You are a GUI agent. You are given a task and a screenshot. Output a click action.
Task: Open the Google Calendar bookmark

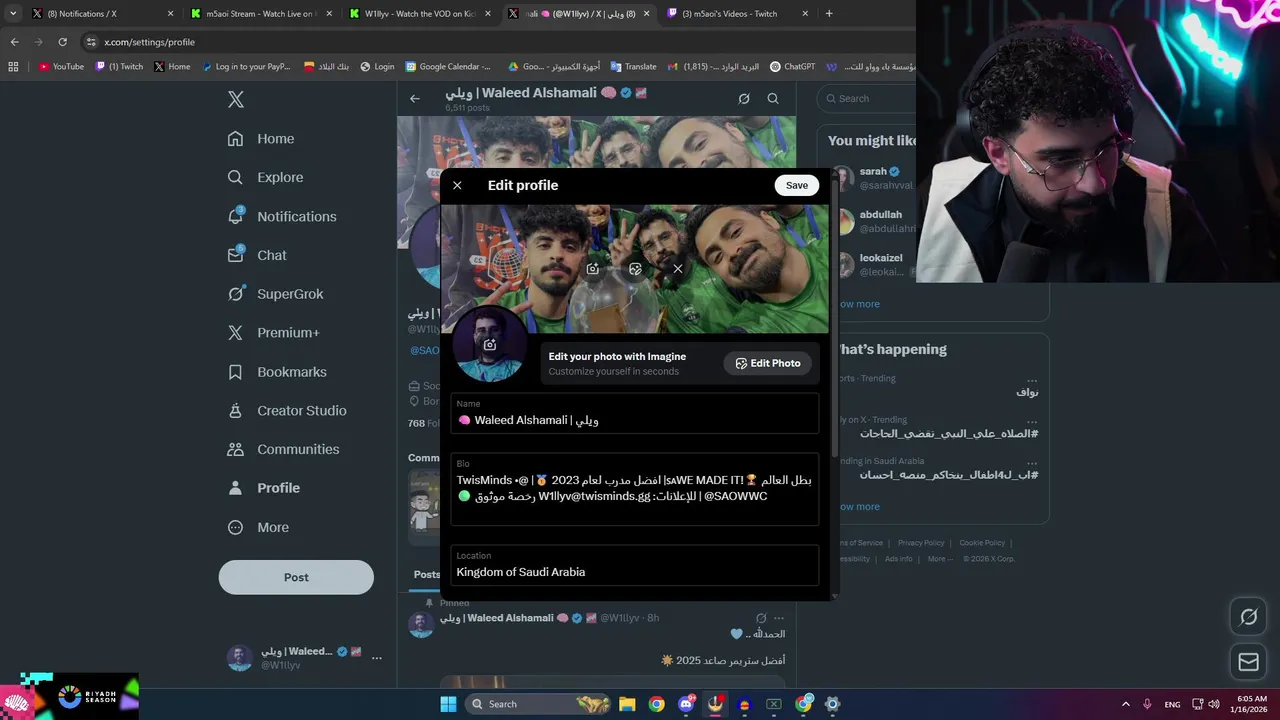[448, 67]
